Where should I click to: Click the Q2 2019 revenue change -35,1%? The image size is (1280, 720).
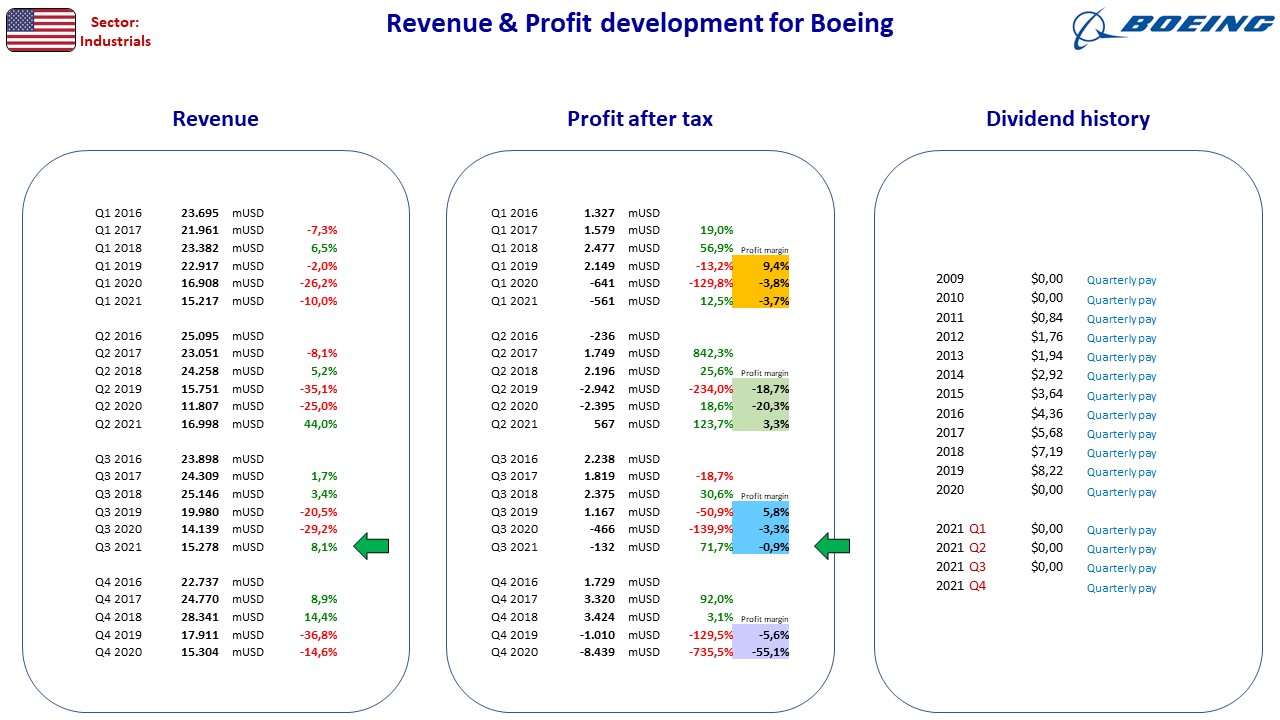point(319,389)
